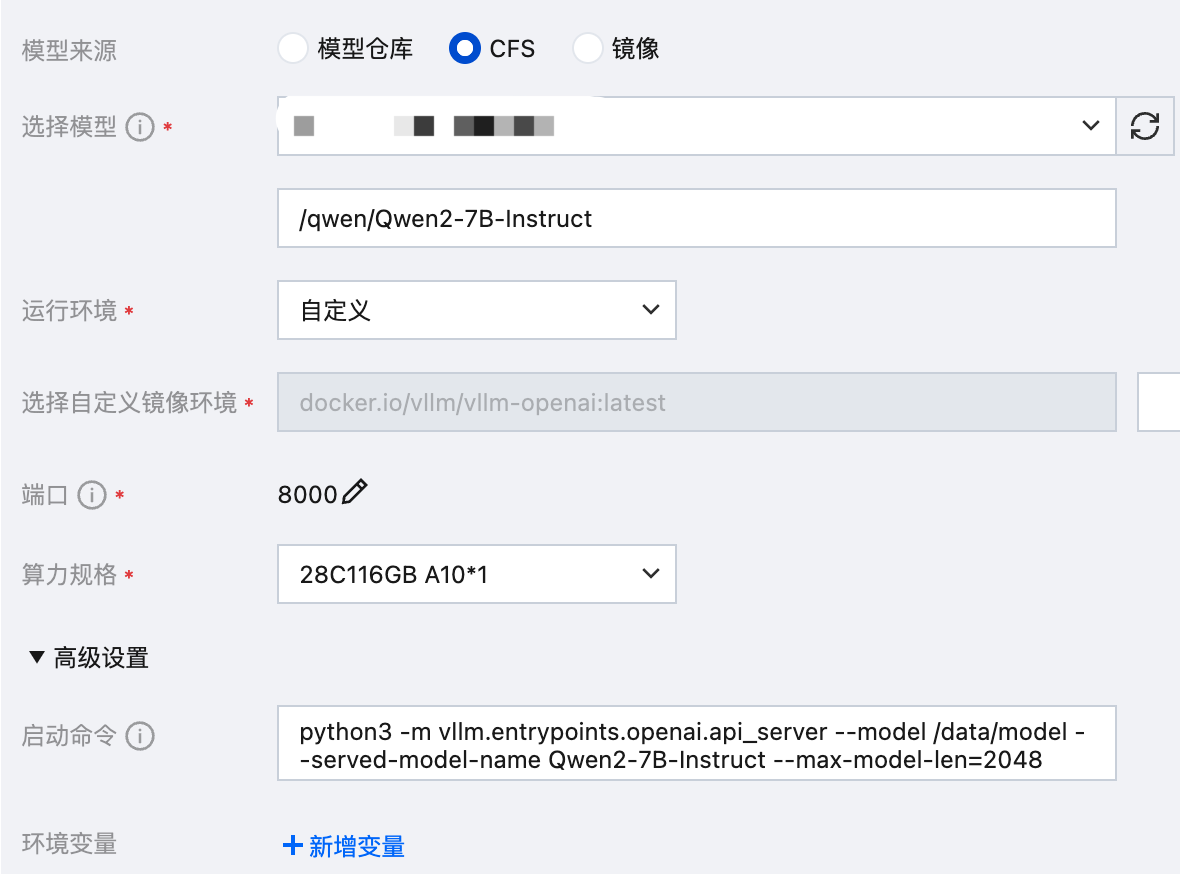The width and height of the screenshot is (1180, 874).
Task: Click the plus icon for 新增变量
Action: [292, 846]
